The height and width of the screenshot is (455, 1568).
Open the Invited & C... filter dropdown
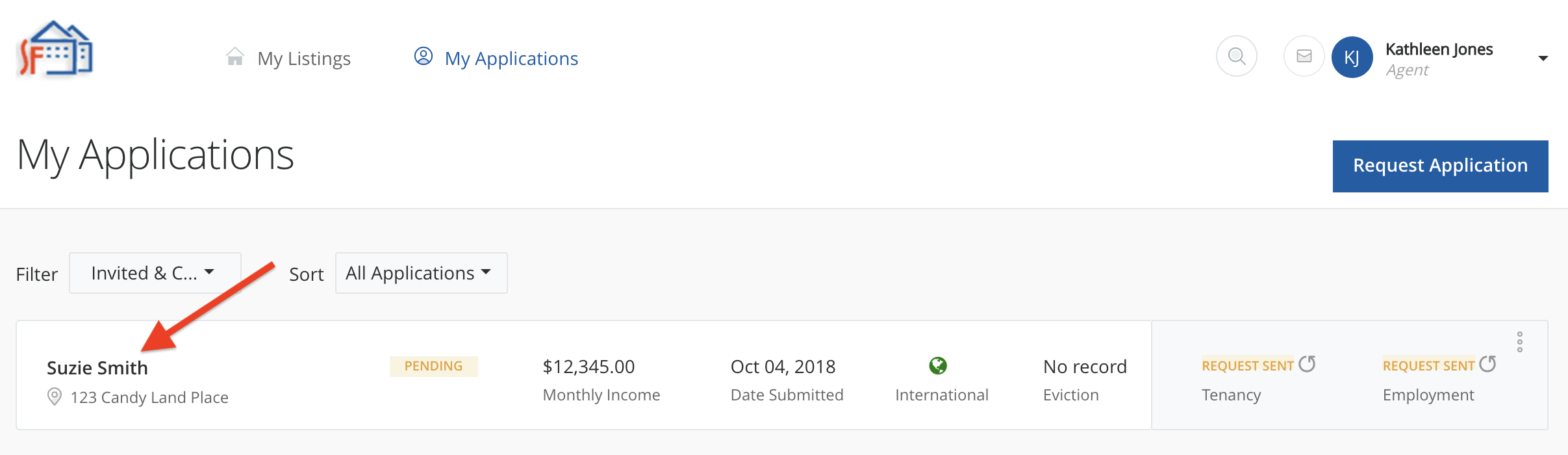click(x=155, y=273)
